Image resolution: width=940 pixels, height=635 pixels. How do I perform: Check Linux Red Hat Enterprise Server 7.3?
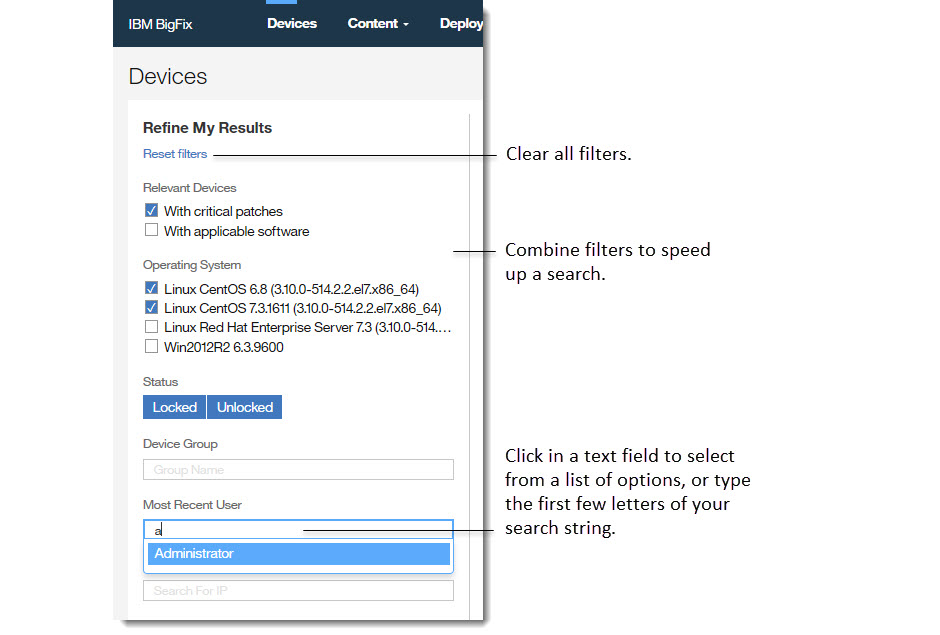point(152,327)
